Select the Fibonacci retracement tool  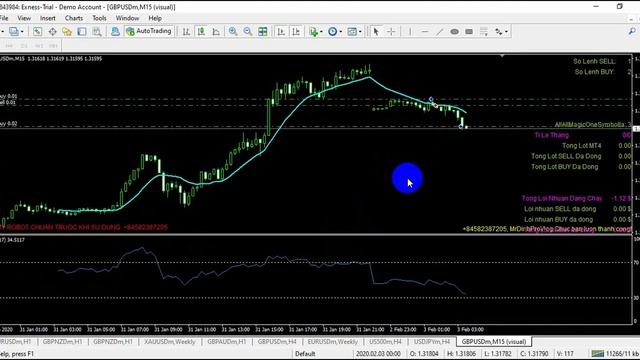(484, 31)
